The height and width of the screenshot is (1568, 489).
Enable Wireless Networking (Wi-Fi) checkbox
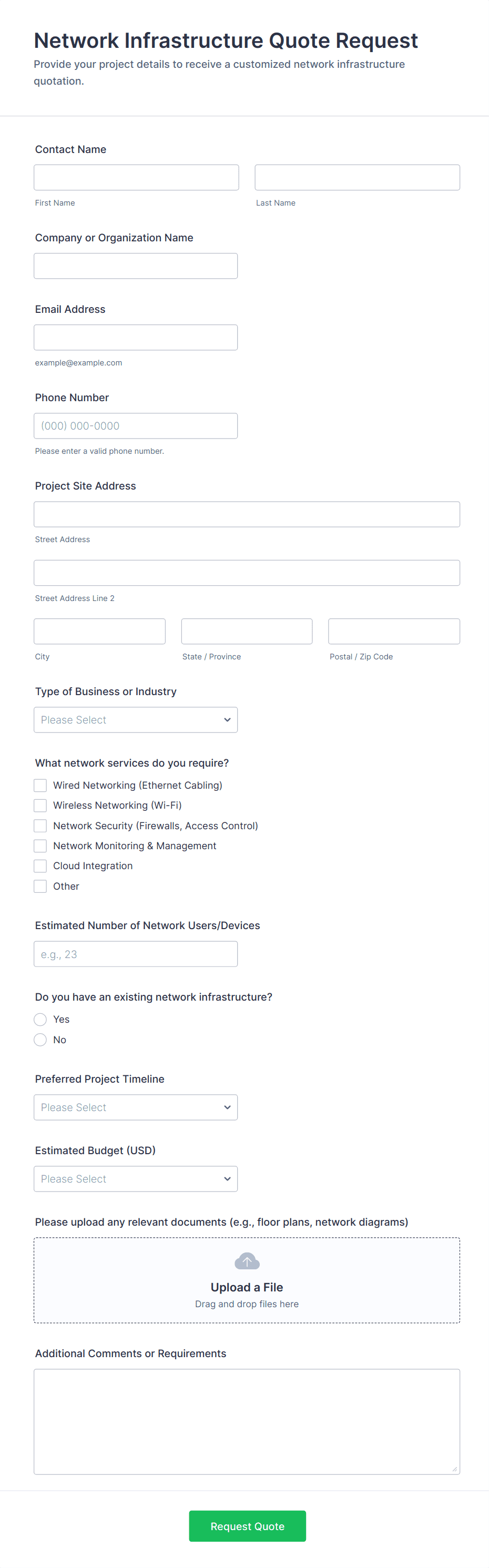(40, 806)
